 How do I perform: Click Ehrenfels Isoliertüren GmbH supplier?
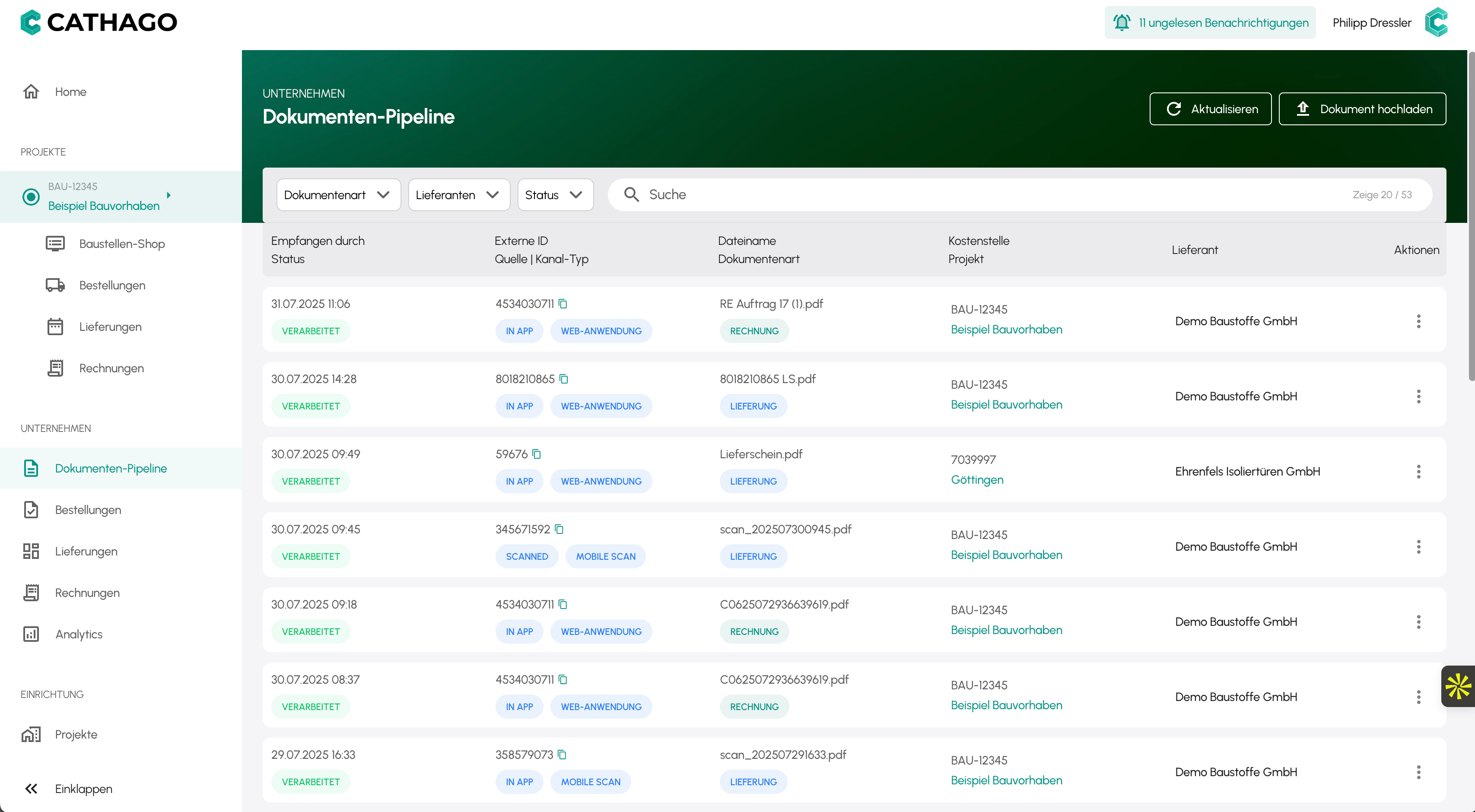1247,472
